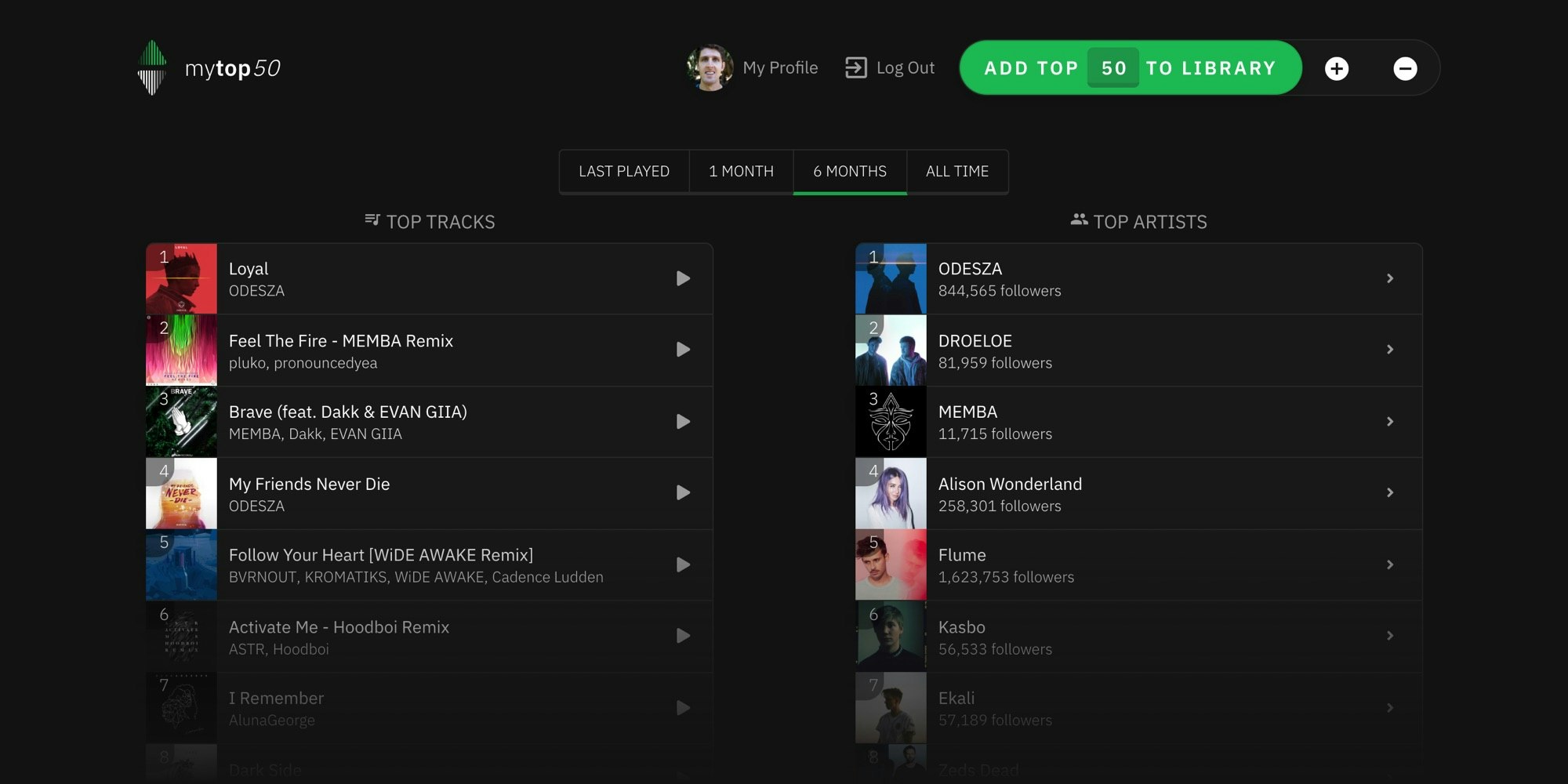Select the 6 MONTHS tab

(x=850, y=171)
